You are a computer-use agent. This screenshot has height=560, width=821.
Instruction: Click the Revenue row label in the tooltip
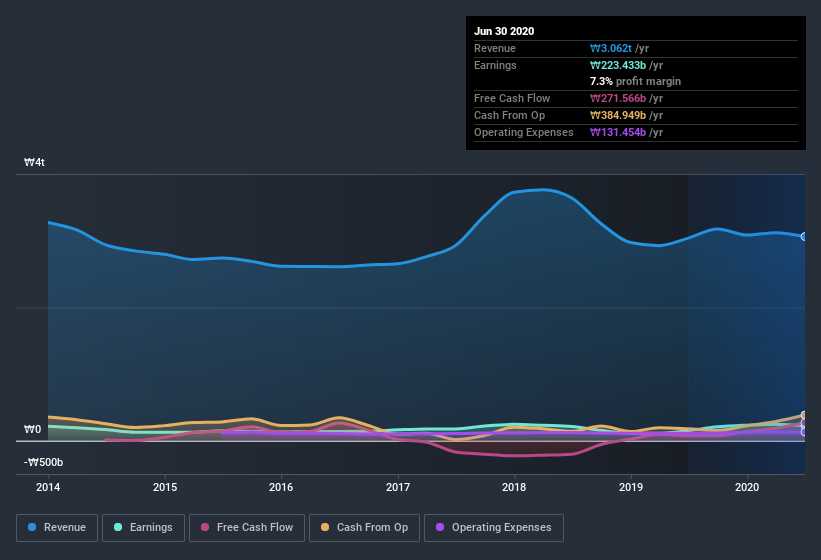pos(495,48)
